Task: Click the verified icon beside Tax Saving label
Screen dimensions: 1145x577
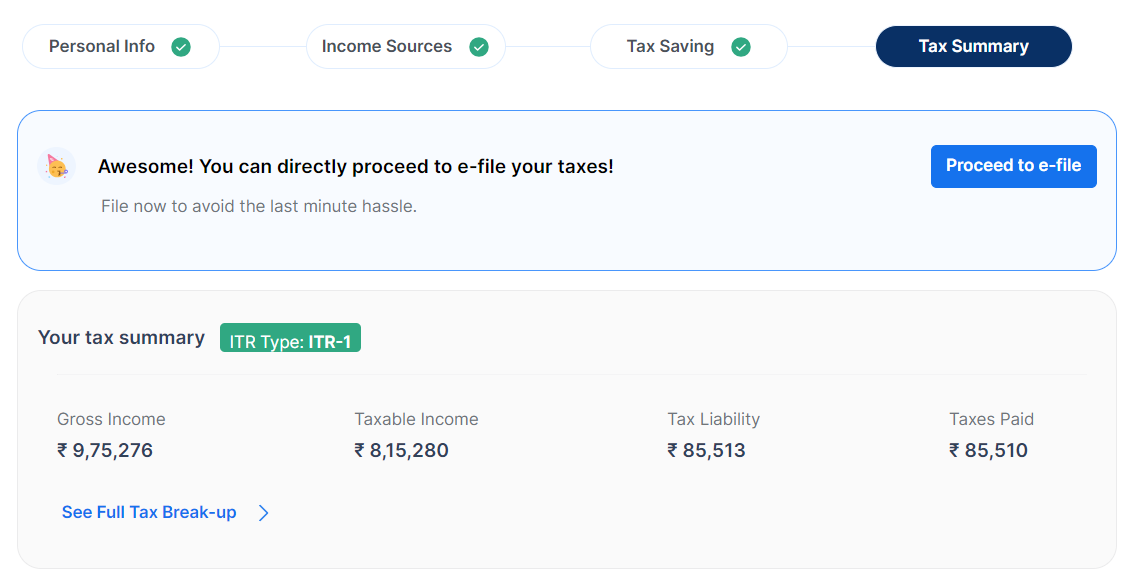Action: (741, 46)
